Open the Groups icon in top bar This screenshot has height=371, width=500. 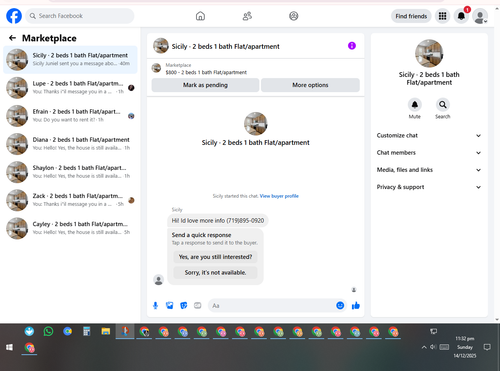tap(294, 16)
